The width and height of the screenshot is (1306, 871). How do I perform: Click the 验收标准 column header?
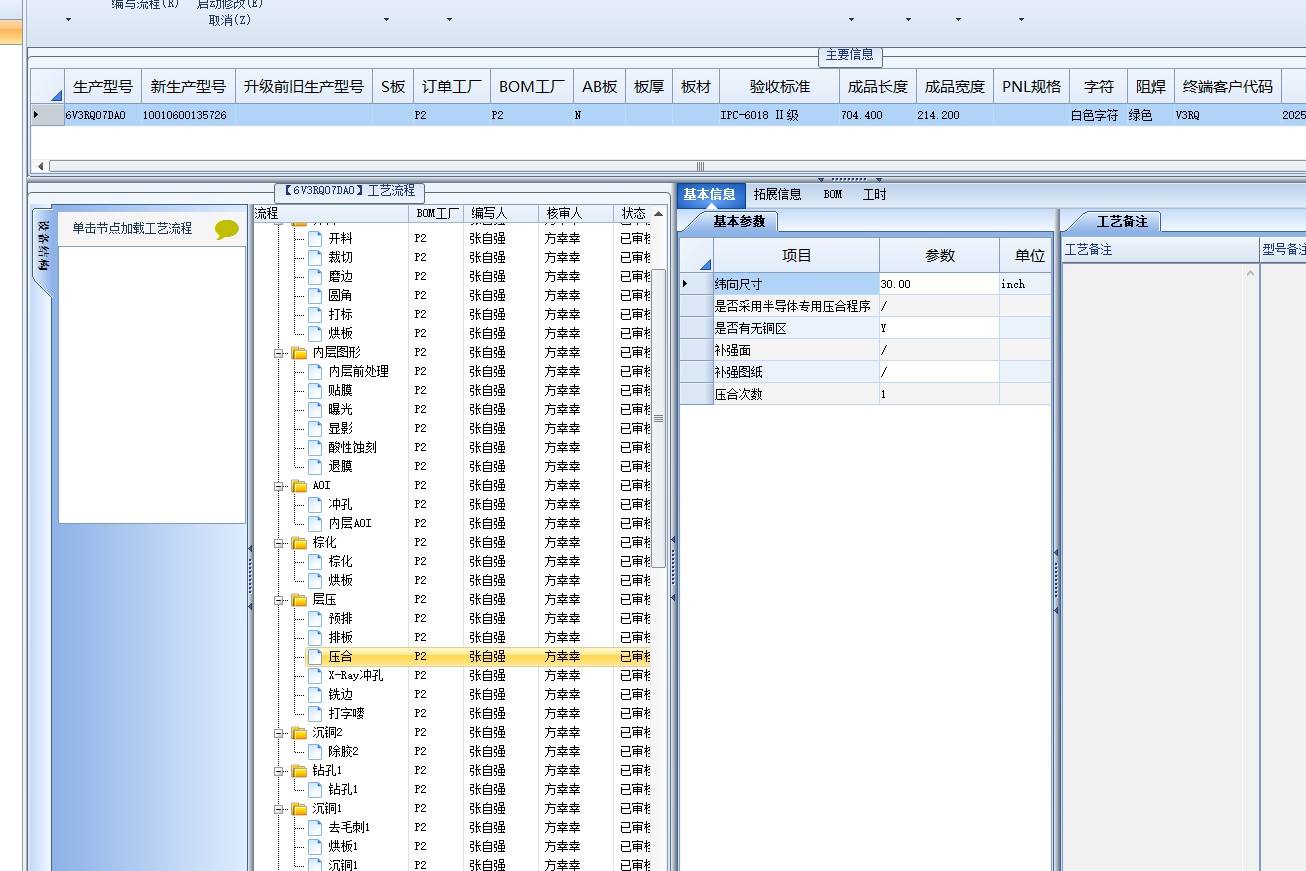(780, 87)
